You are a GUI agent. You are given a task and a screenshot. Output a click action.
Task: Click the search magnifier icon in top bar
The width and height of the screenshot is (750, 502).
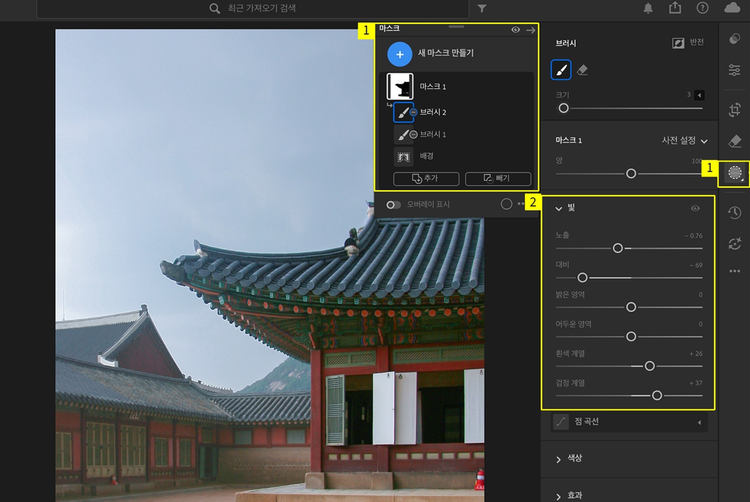(214, 8)
